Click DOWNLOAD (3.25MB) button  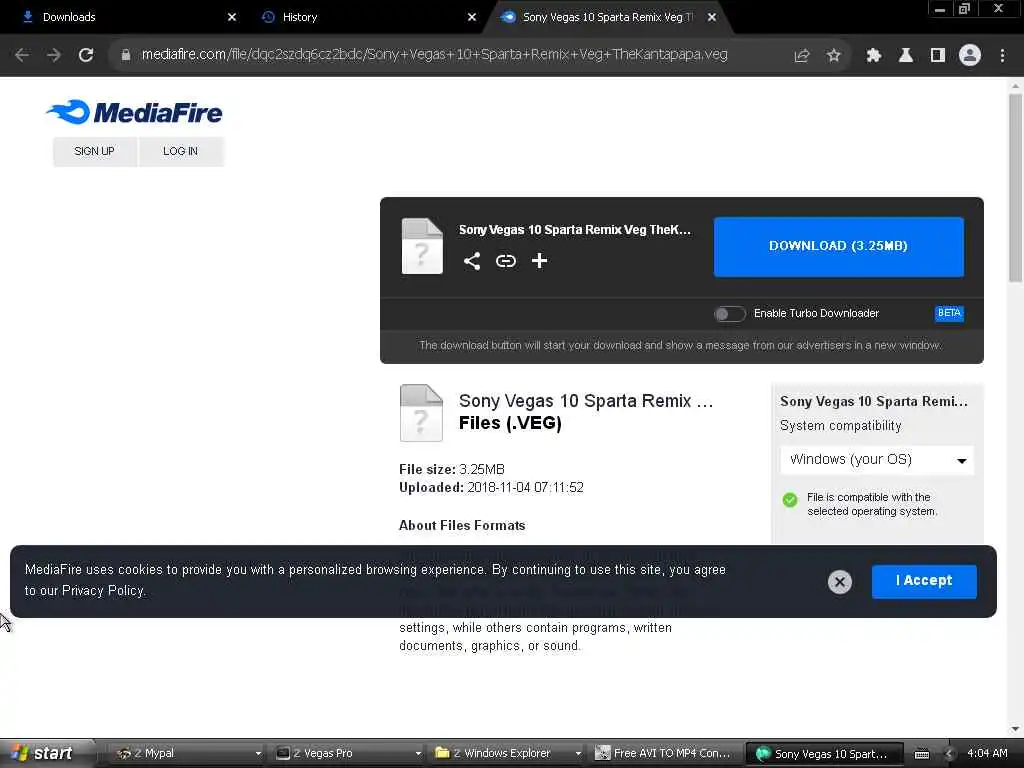pyautogui.click(x=839, y=247)
